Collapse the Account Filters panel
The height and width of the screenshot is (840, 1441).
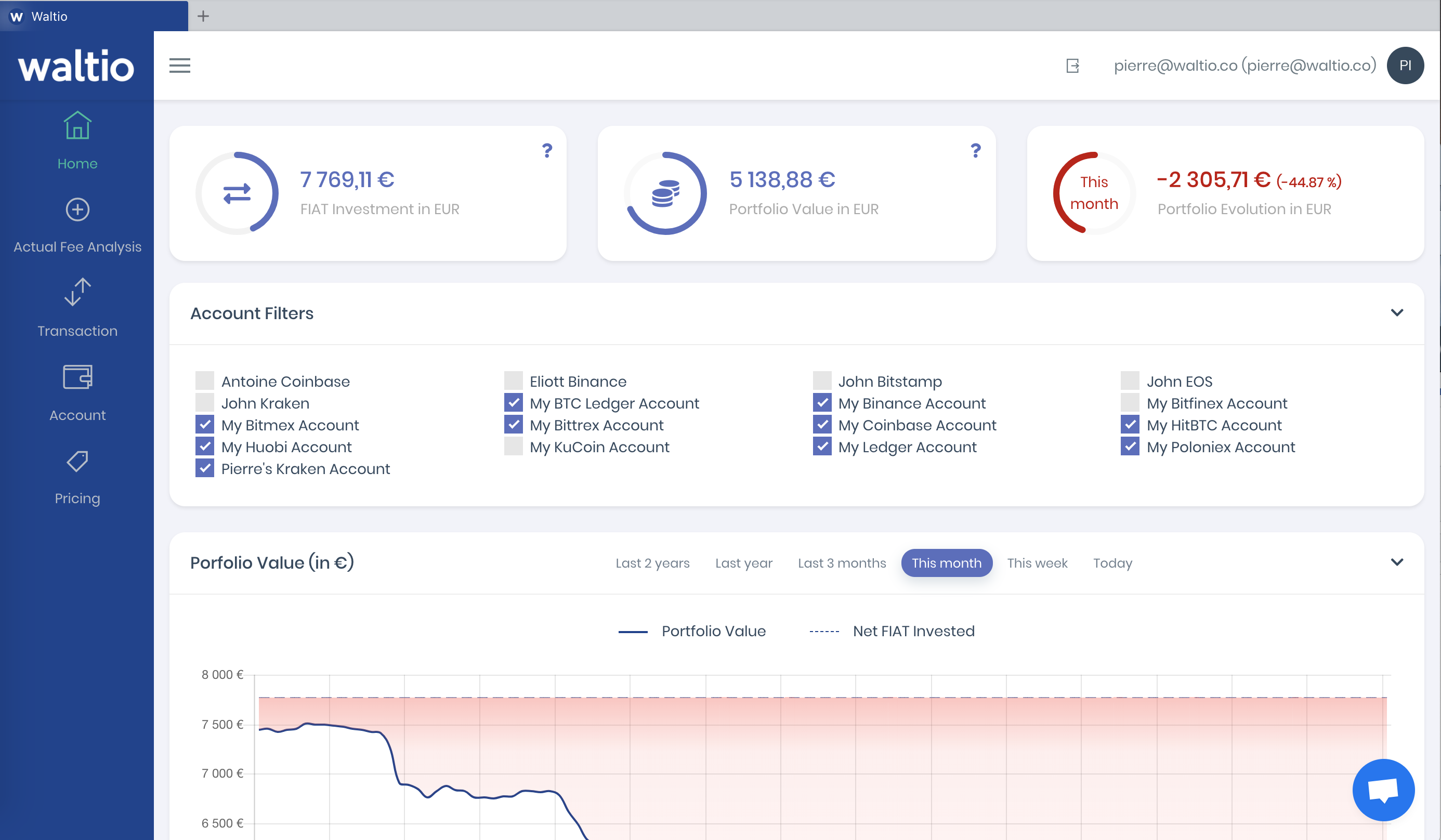coord(1397,313)
